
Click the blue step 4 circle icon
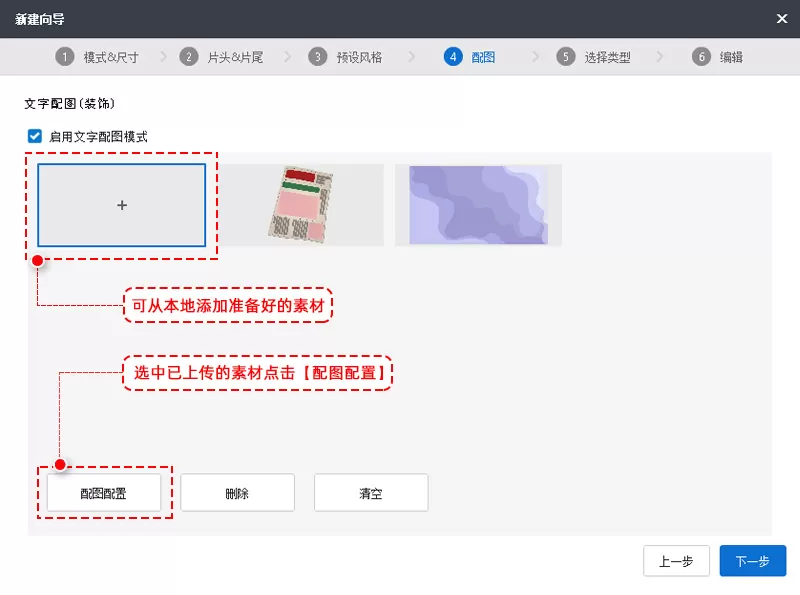point(453,57)
